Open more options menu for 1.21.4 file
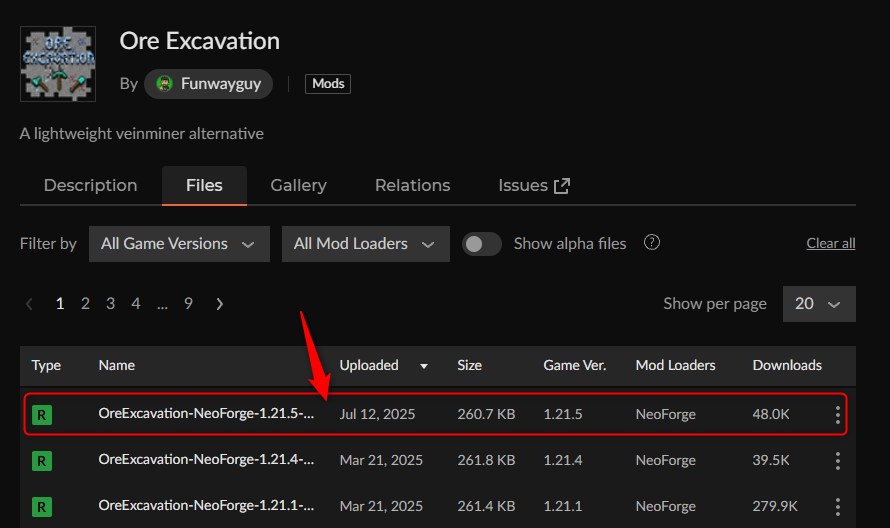Screen dimensions: 890x528 point(838,460)
